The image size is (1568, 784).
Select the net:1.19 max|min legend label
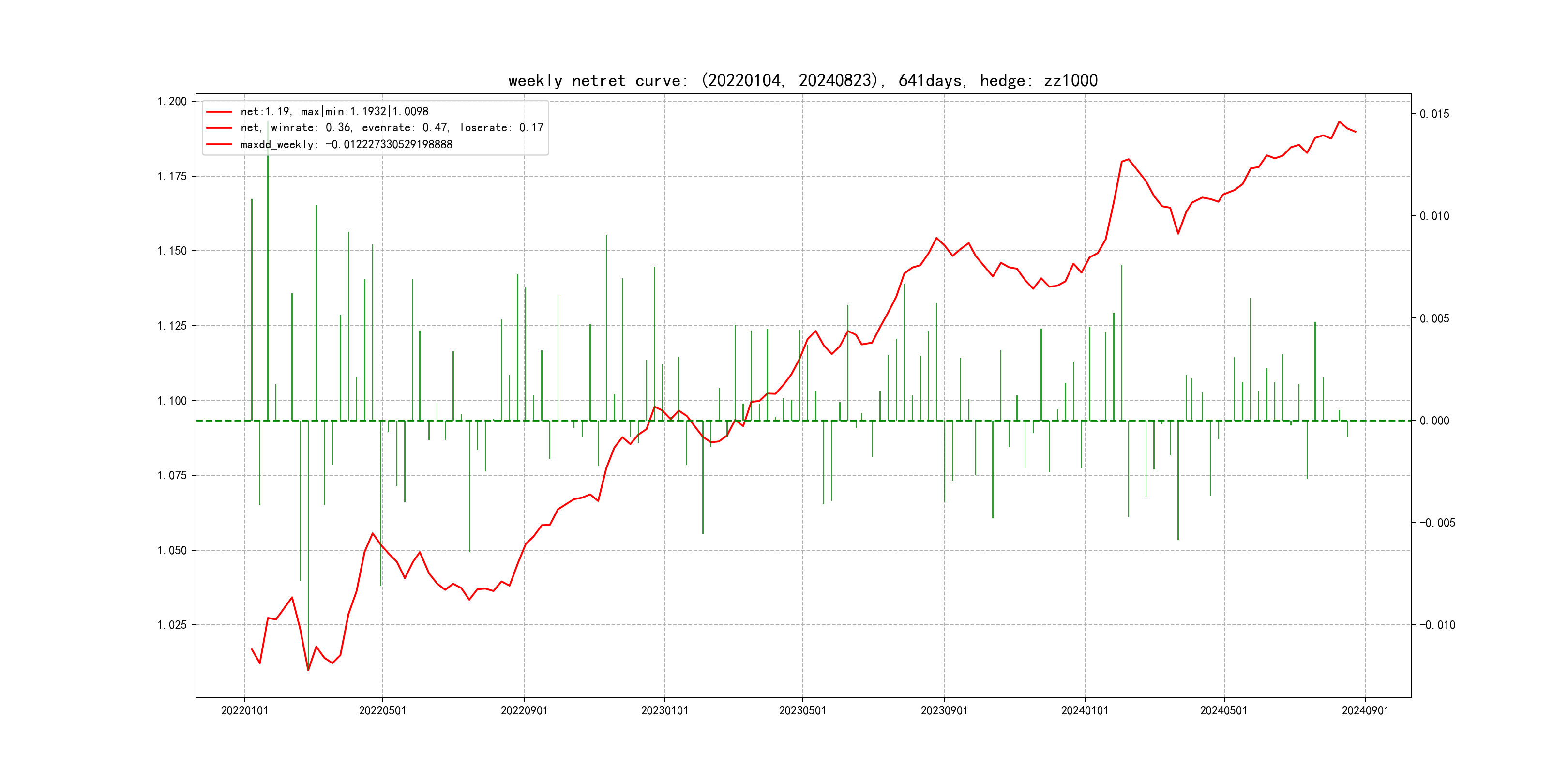click(334, 112)
